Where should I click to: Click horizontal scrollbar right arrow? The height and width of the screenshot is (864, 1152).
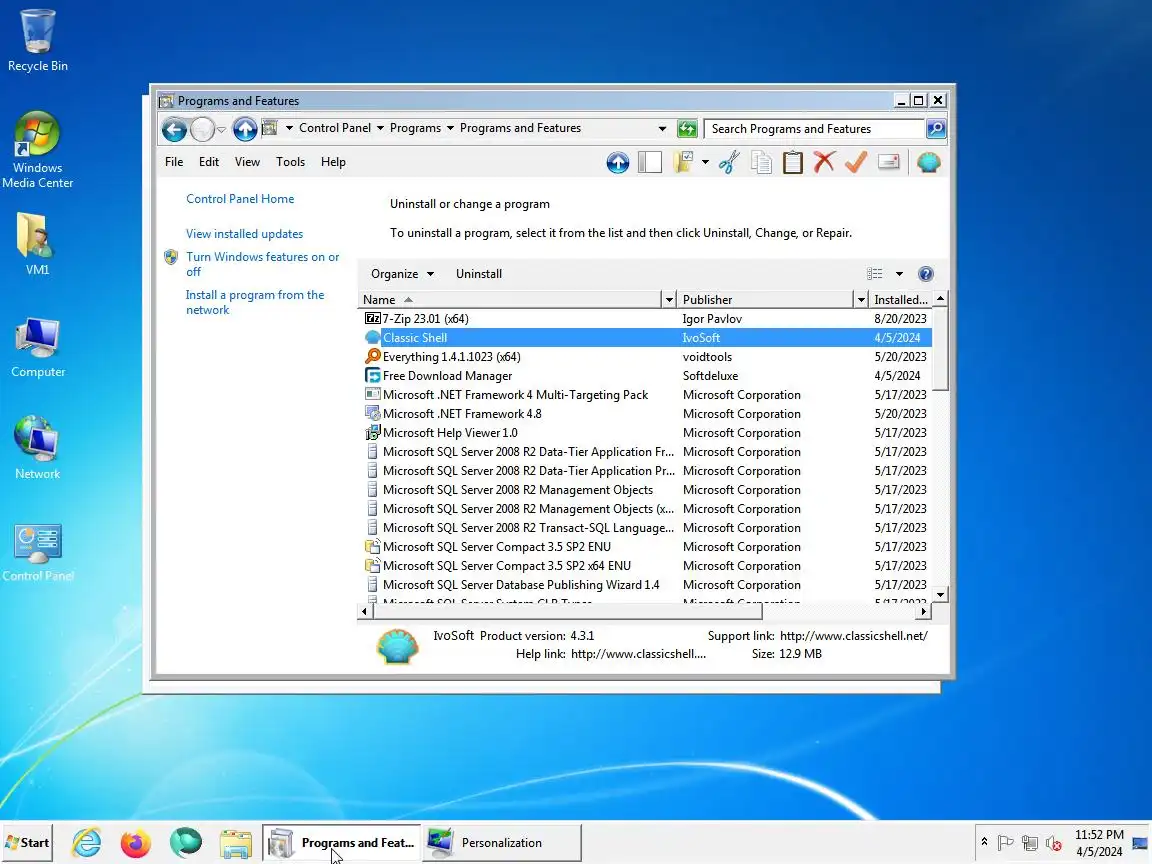pos(924,611)
